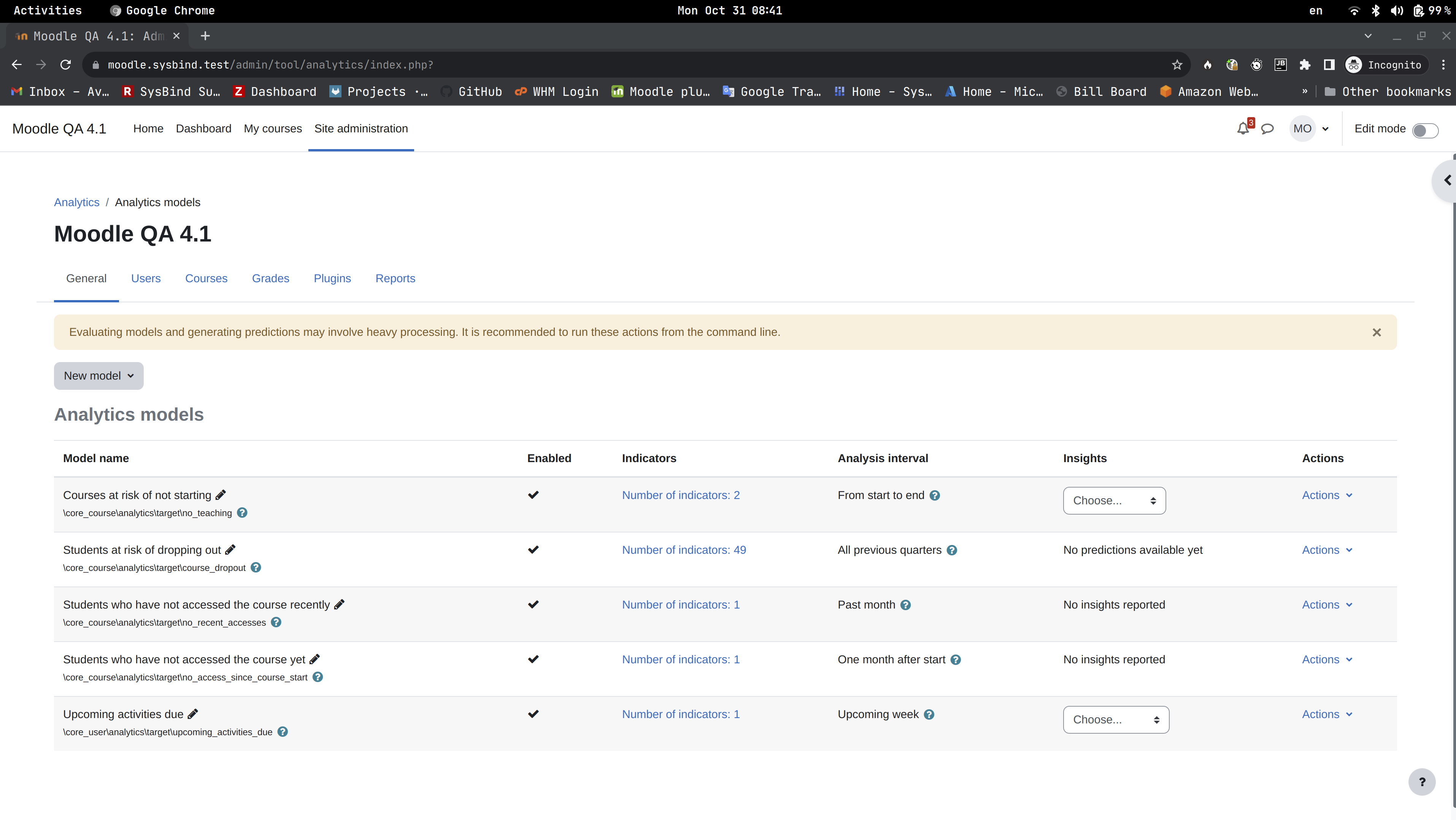Show help for From start to end interval
This screenshot has width=1456, height=820.
click(935, 496)
